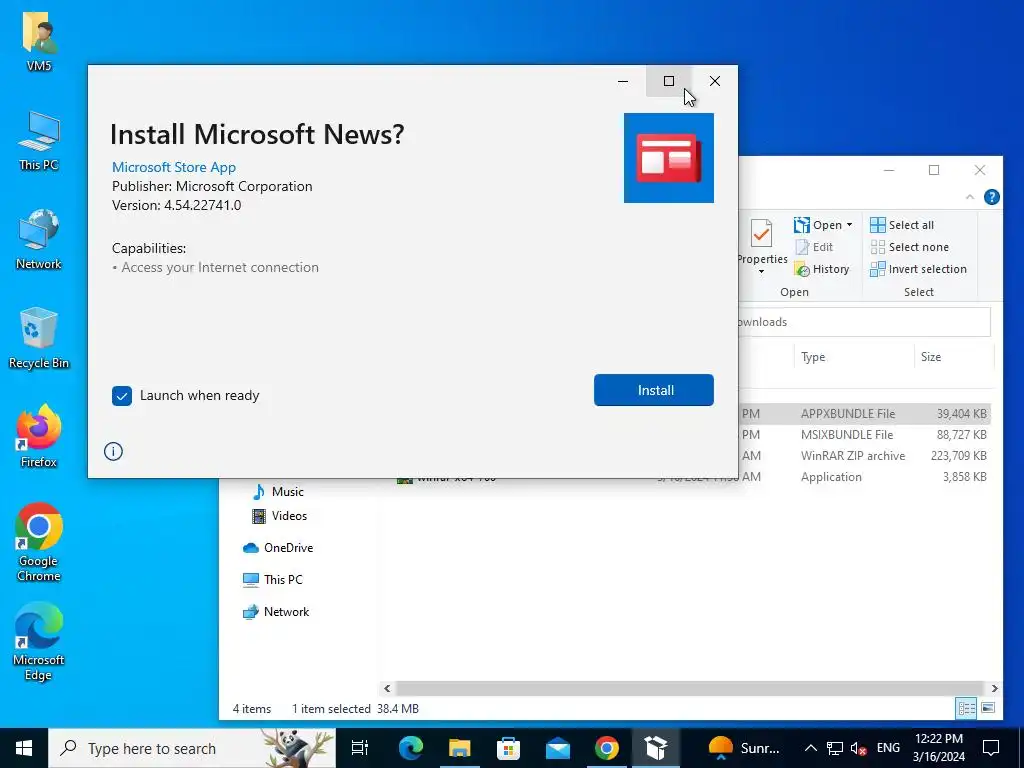Select the APPXBUNDLE File row
Image resolution: width=1024 pixels, height=768 pixels.
click(x=865, y=413)
